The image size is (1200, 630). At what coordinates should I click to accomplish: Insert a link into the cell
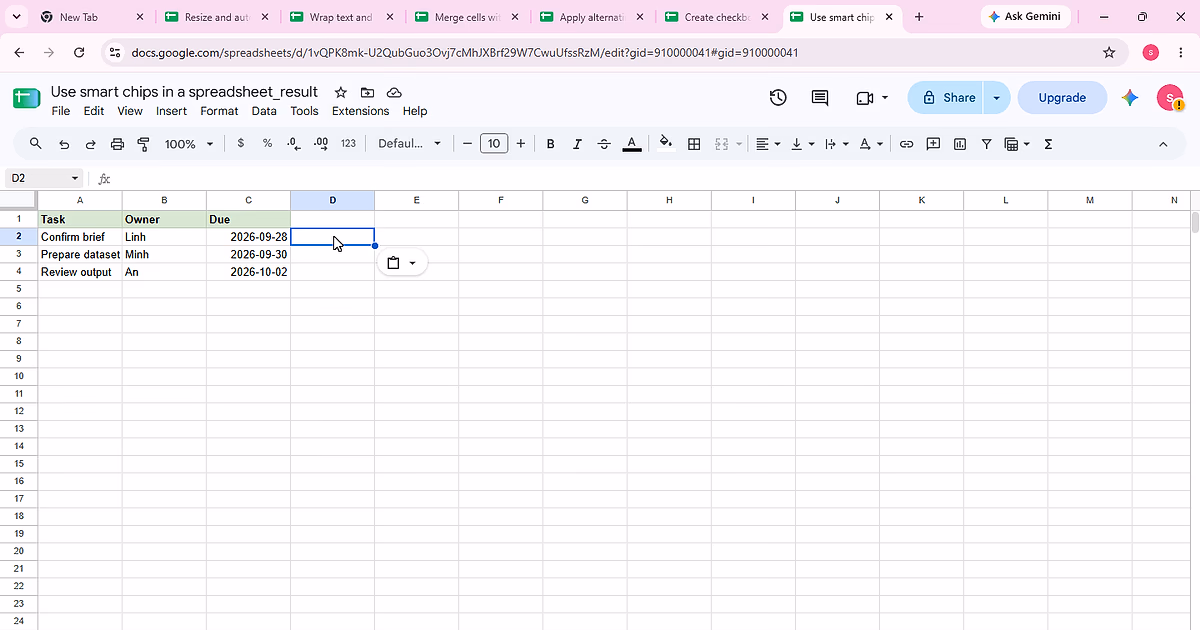coord(906,144)
